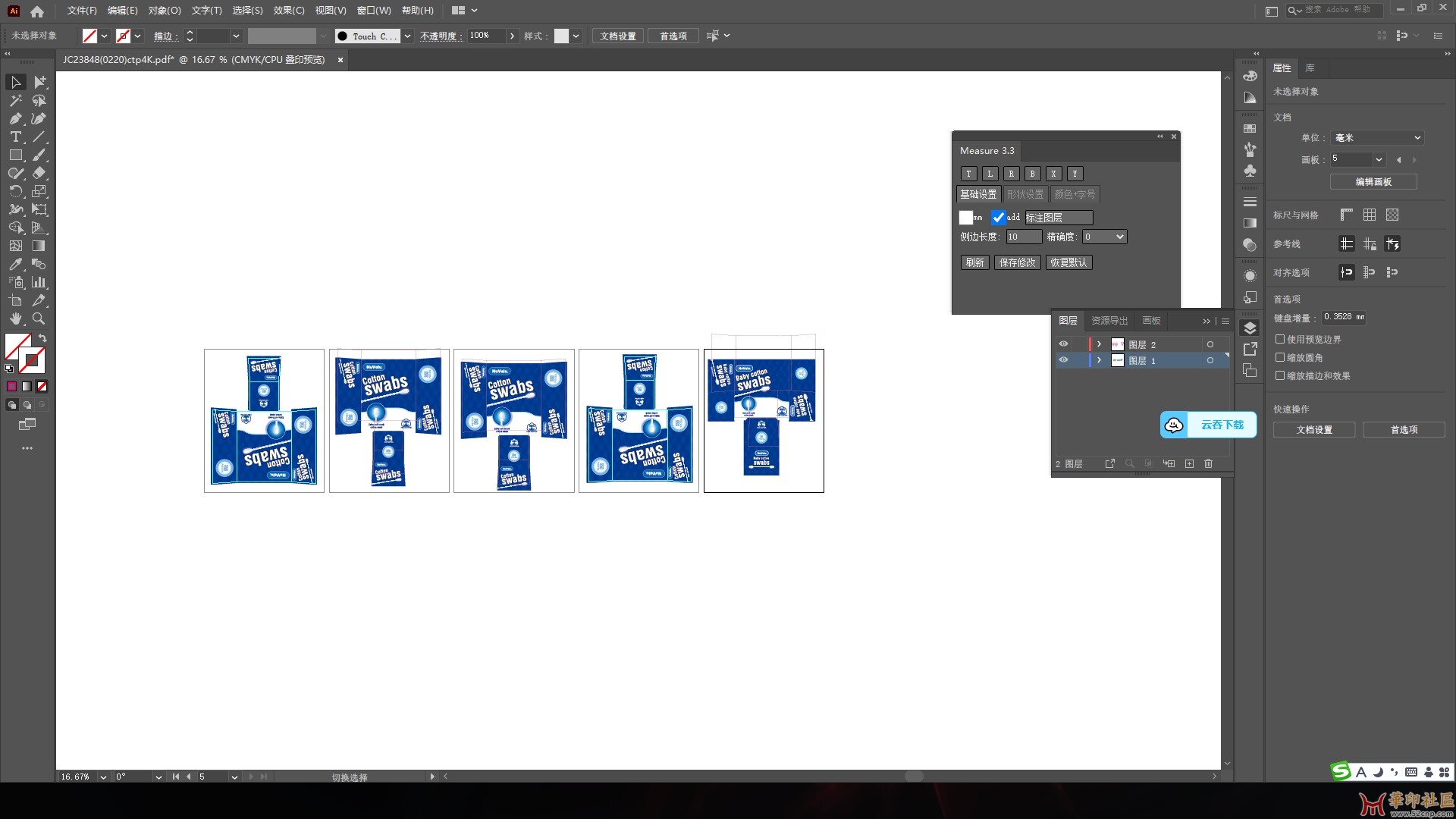1456x819 pixels.
Task: Select the Paintbrush tool
Action: [x=39, y=155]
